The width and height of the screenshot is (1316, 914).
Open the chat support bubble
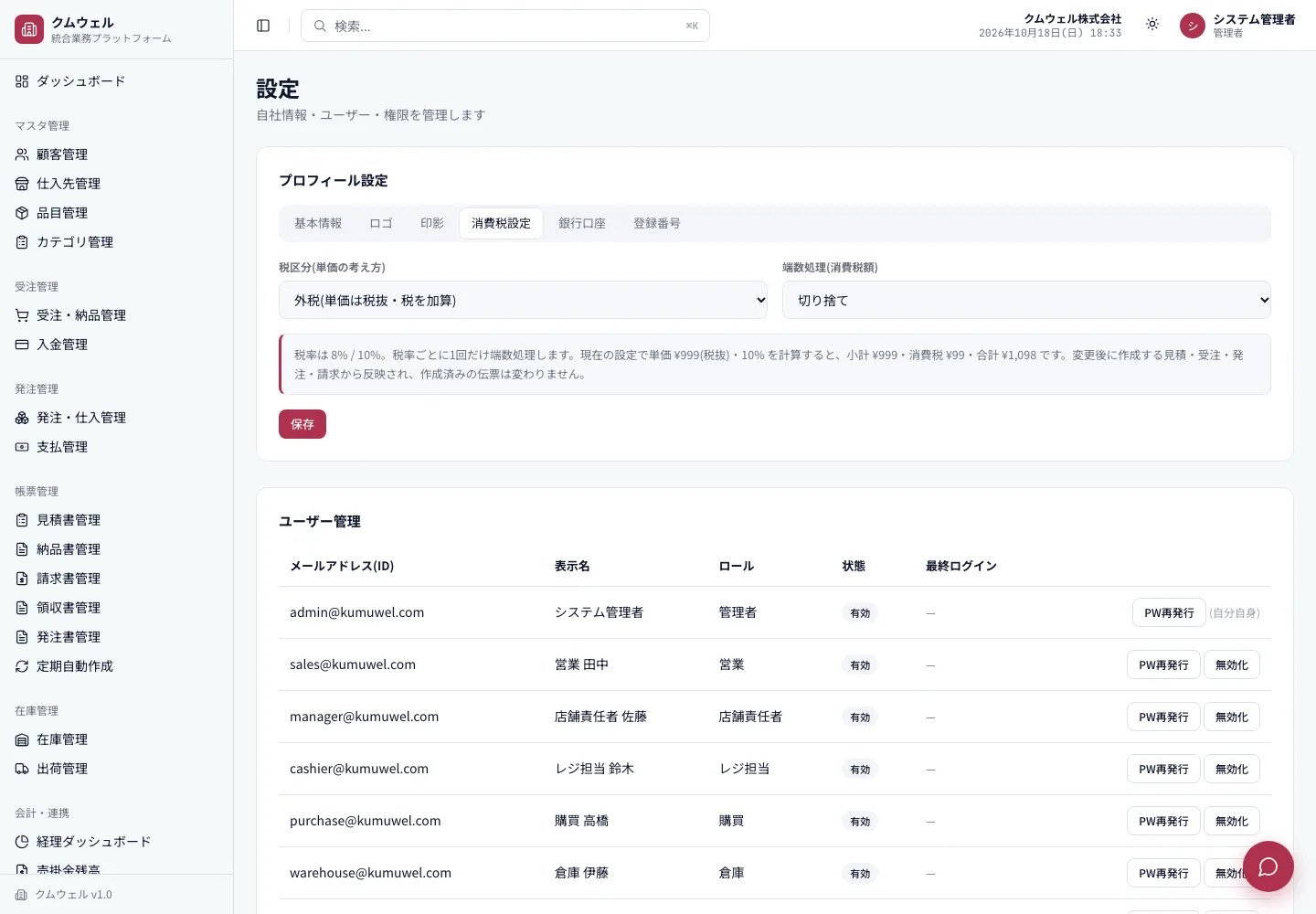(1268, 866)
